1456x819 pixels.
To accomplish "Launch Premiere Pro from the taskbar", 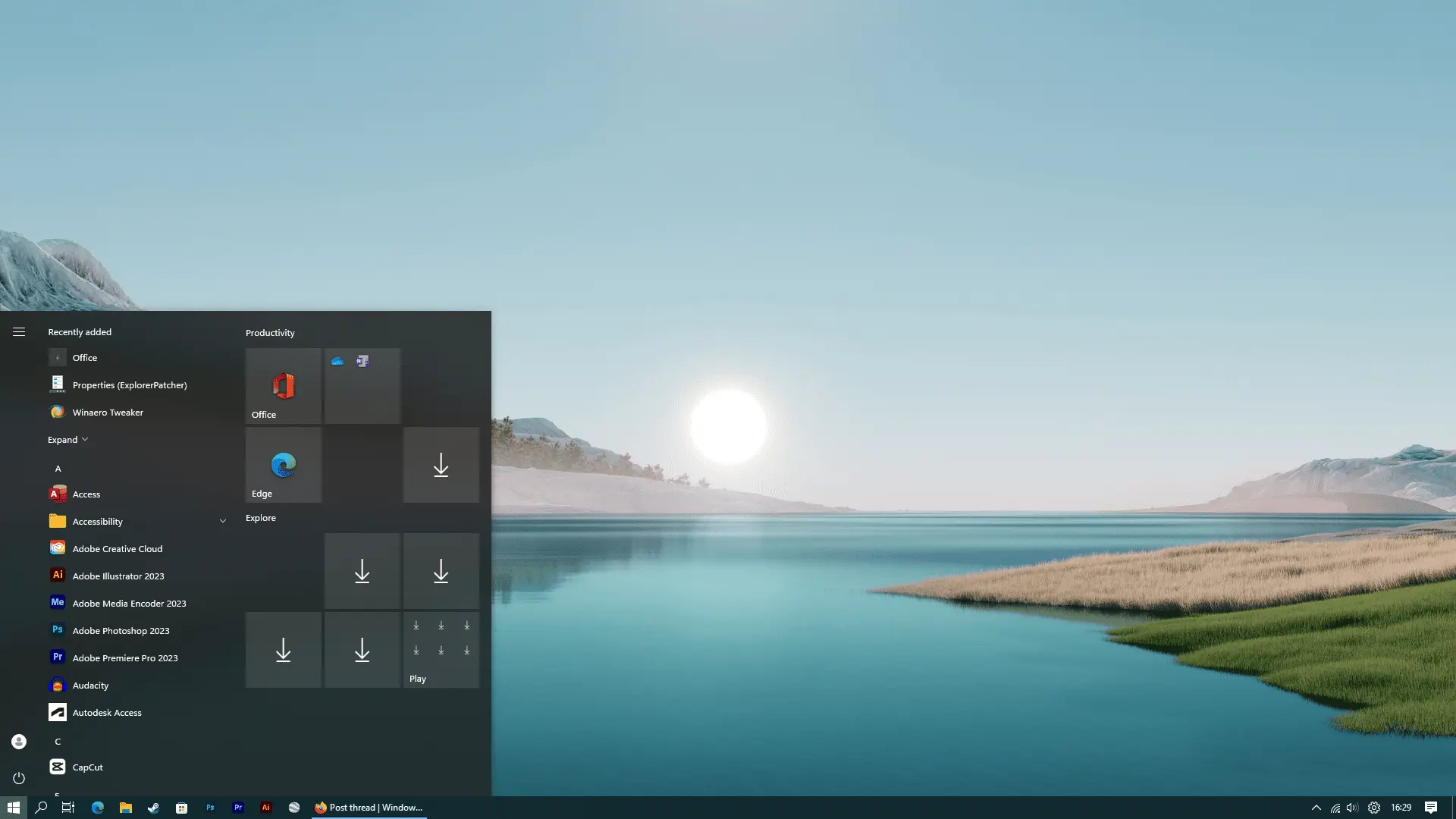I will click(238, 807).
